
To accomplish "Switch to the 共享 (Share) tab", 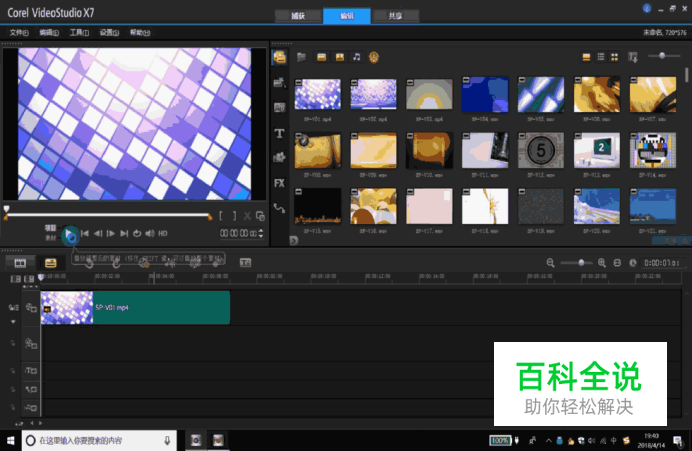I will pyautogui.click(x=395, y=16).
